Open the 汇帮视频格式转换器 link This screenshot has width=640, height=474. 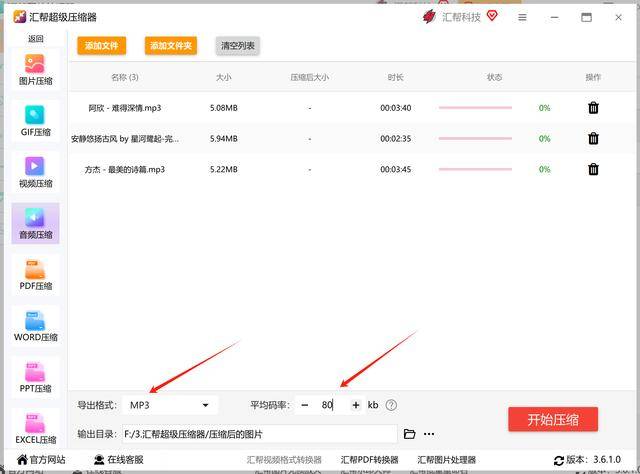tap(284, 460)
